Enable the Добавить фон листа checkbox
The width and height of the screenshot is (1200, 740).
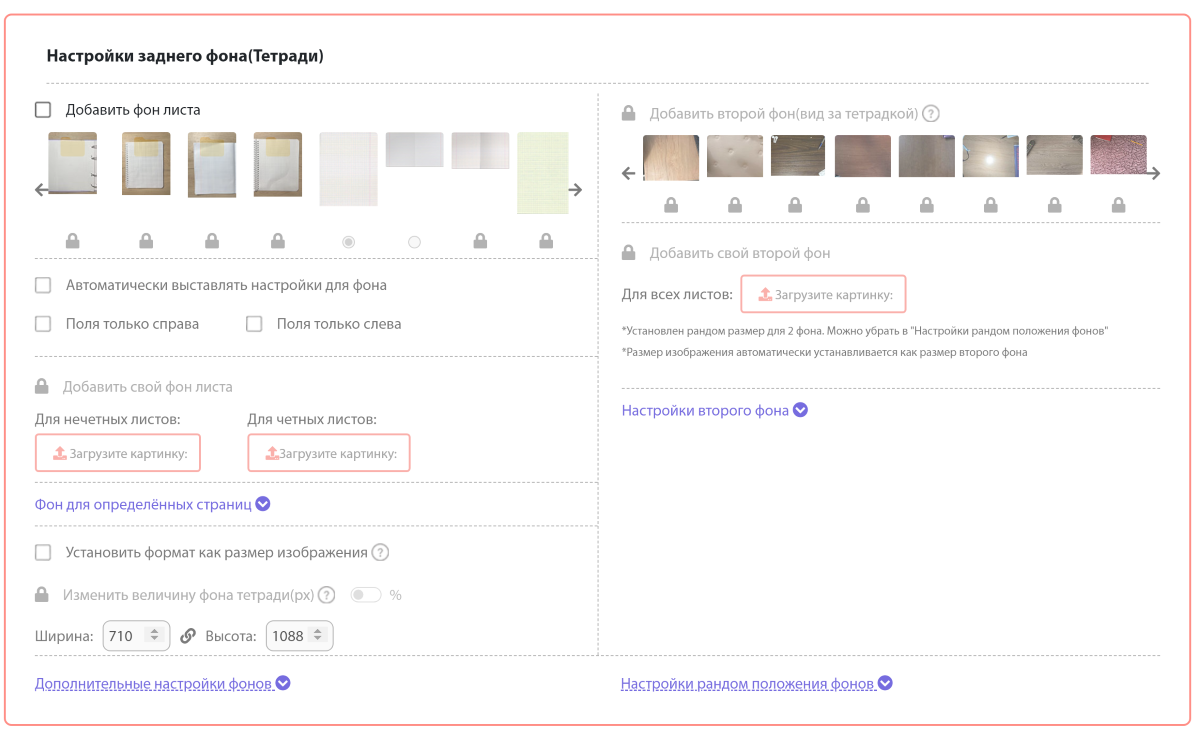tap(43, 110)
